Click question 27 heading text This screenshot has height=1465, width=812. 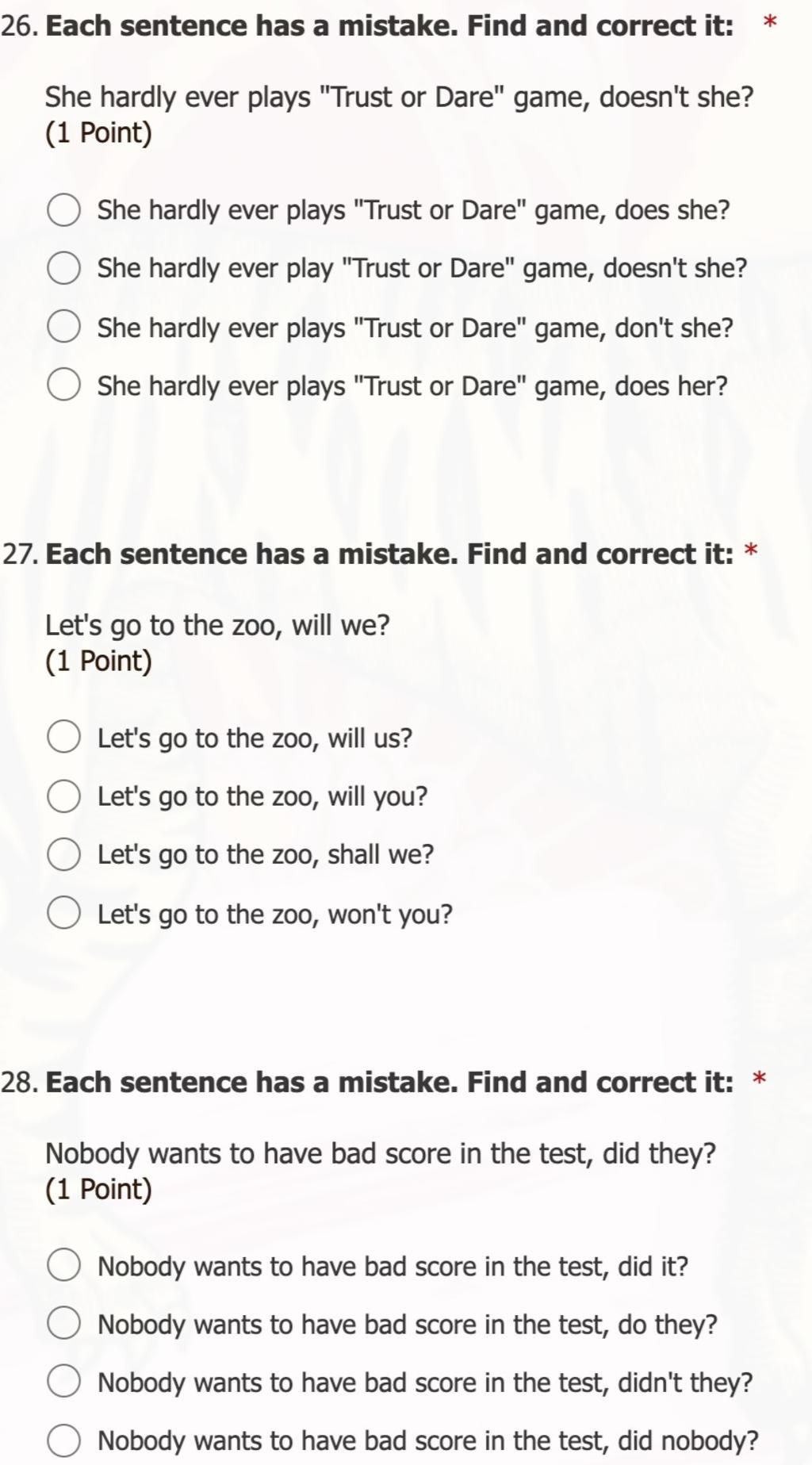389,554
